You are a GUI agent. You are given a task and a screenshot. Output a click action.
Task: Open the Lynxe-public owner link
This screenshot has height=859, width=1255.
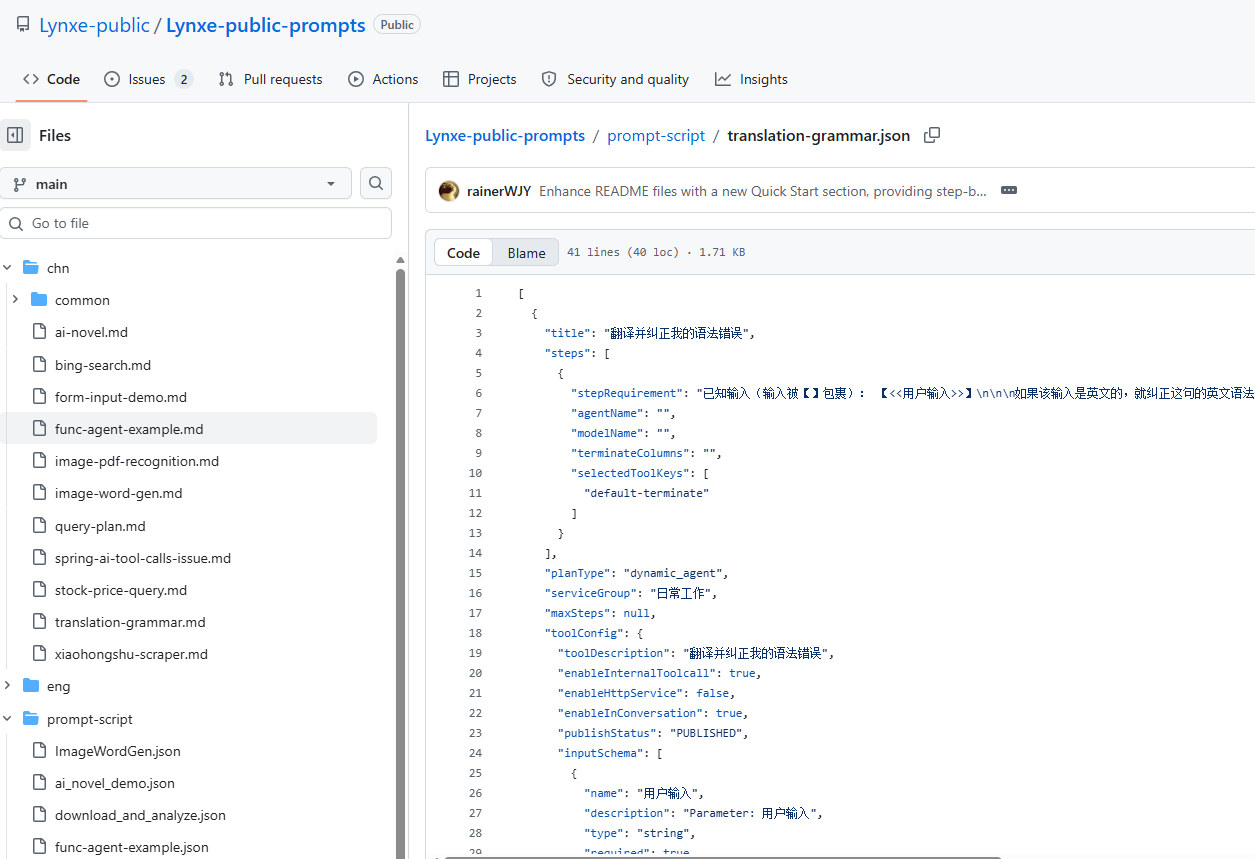click(94, 25)
